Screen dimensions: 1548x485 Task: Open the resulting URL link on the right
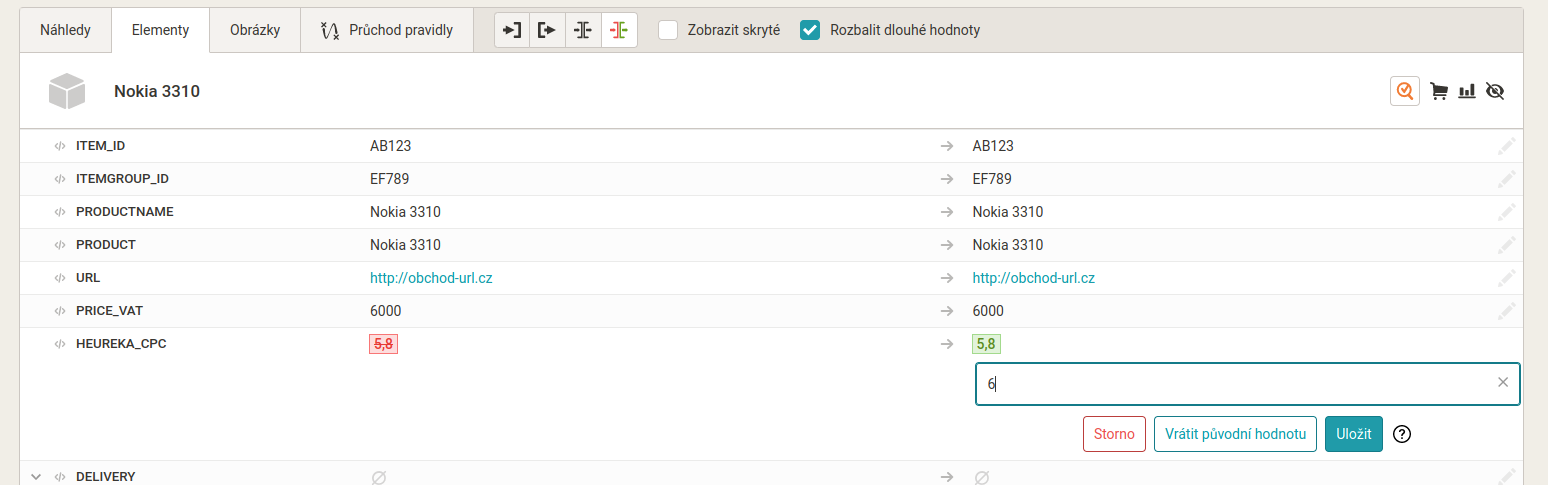pyautogui.click(x=1034, y=278)
